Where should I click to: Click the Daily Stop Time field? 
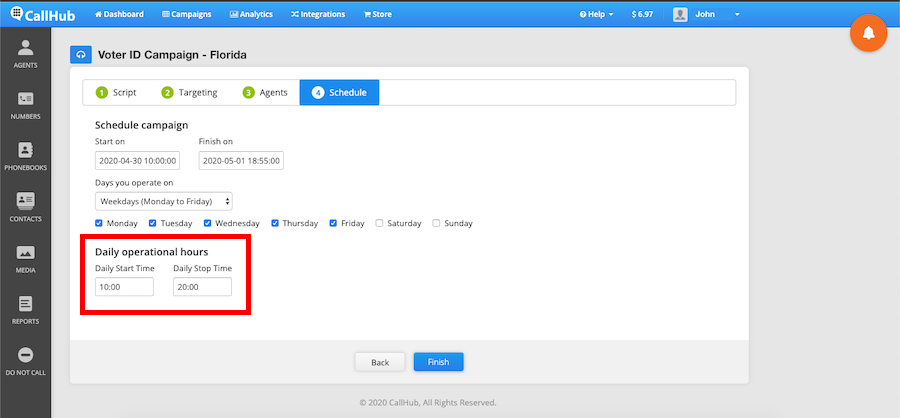203,287
